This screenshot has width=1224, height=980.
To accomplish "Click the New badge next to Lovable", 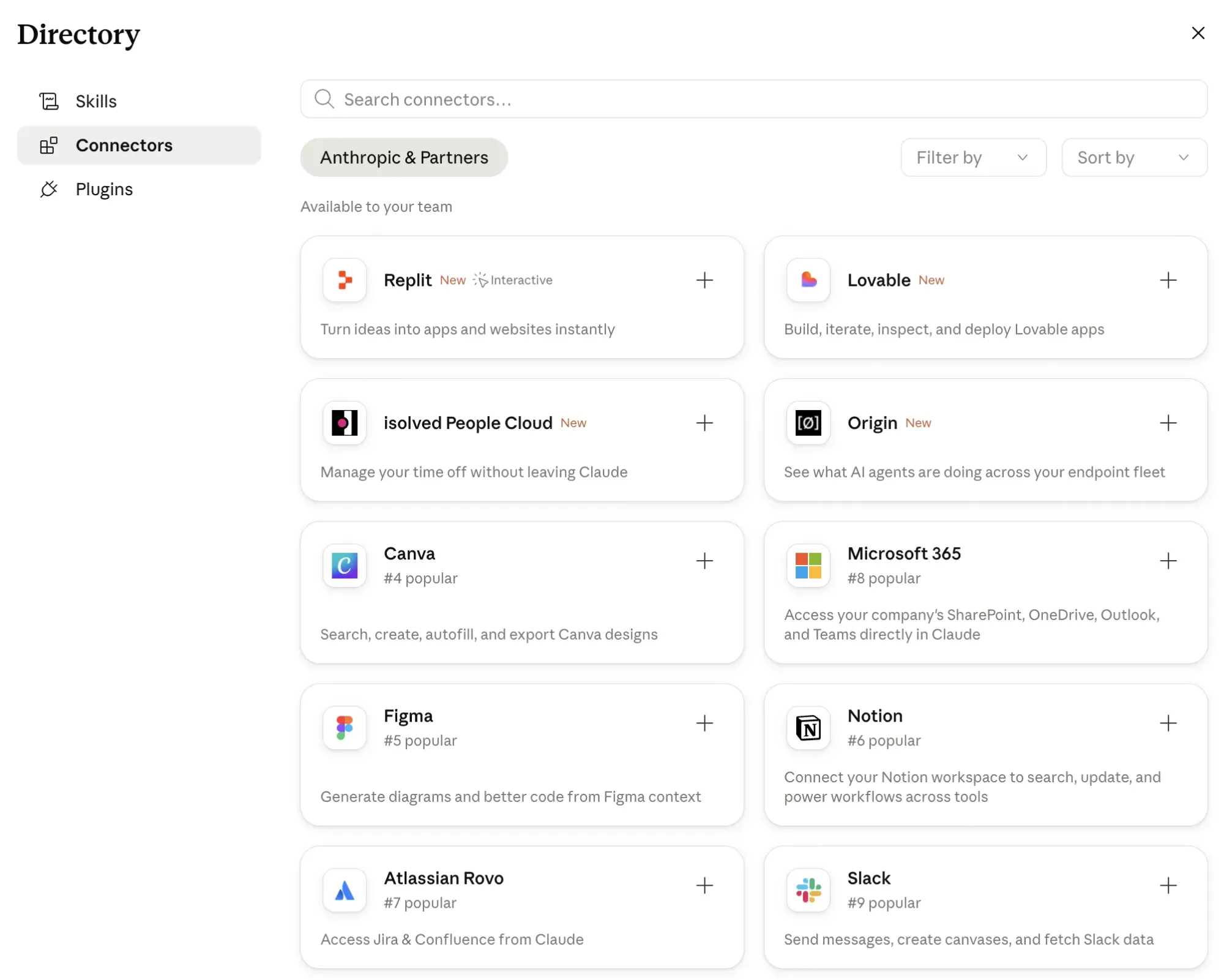I will pyautogui.click(x=931, y=280).
